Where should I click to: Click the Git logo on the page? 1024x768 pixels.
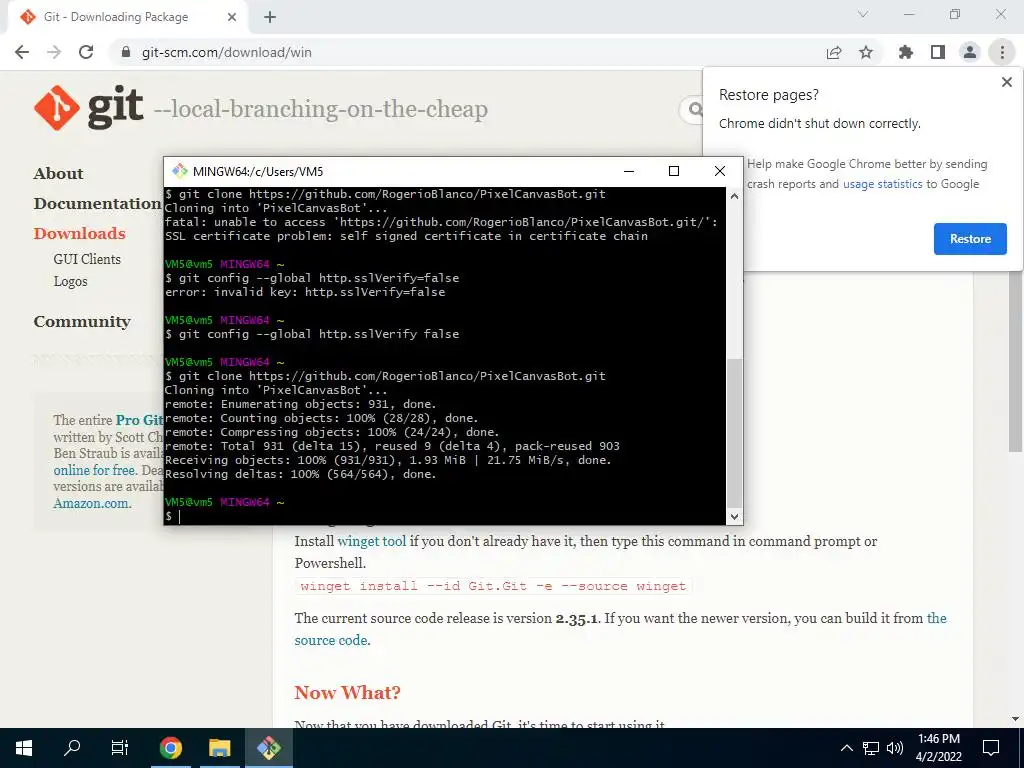point(88,108)
